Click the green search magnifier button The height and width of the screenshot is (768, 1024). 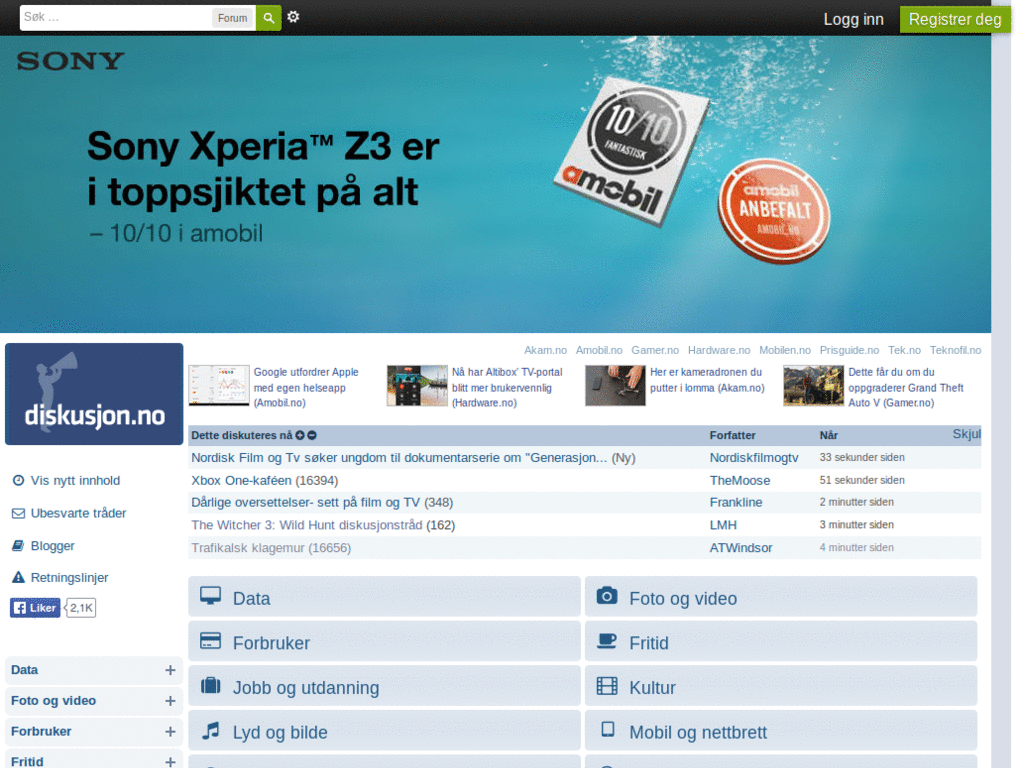(x=268, y=18)
